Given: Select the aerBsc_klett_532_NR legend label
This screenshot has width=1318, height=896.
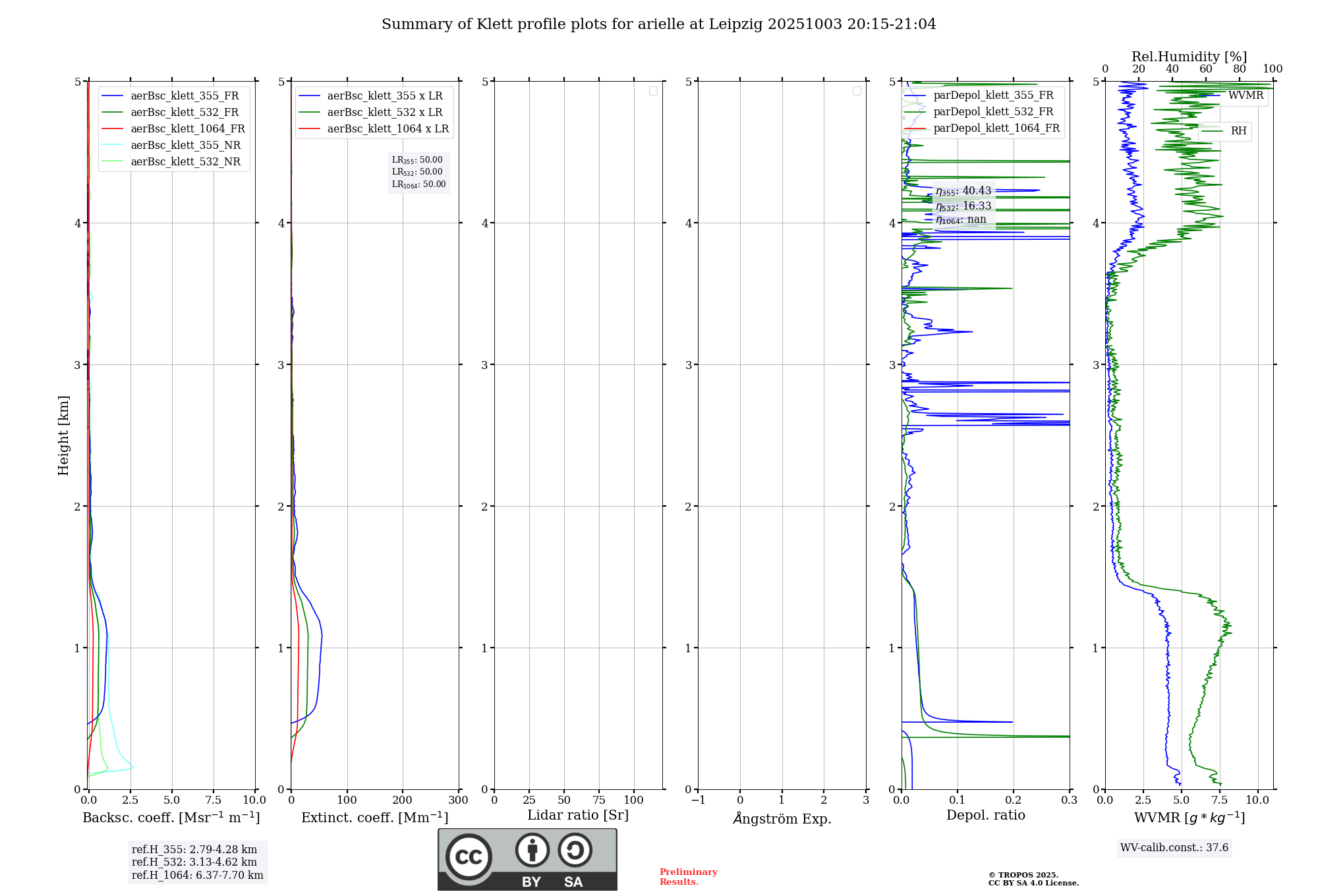Looking at the screenshot, I should coord(185,162).
